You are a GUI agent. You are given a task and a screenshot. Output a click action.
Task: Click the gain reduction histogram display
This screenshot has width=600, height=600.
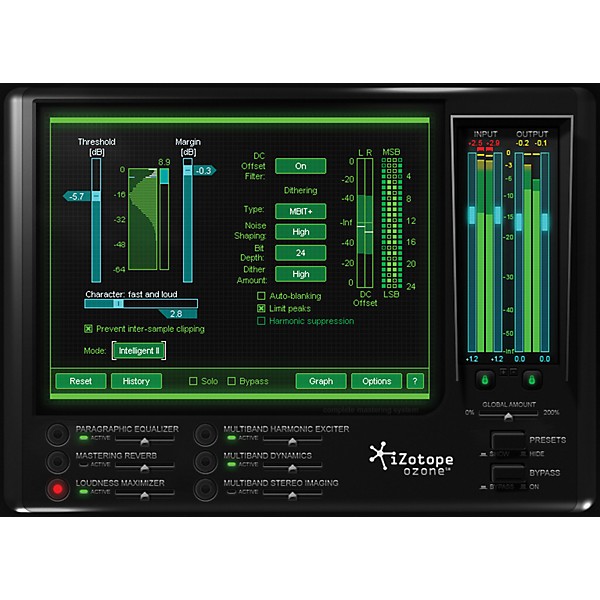point(143,219)
